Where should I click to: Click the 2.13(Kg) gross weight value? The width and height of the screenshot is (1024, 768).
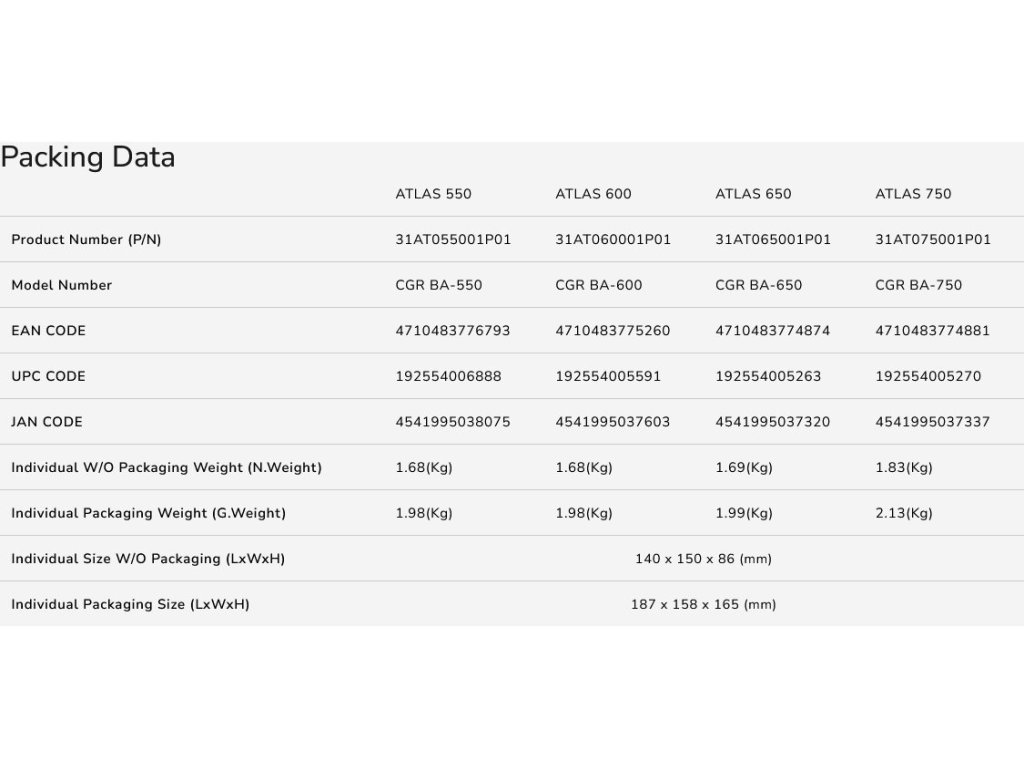point(904,513)
